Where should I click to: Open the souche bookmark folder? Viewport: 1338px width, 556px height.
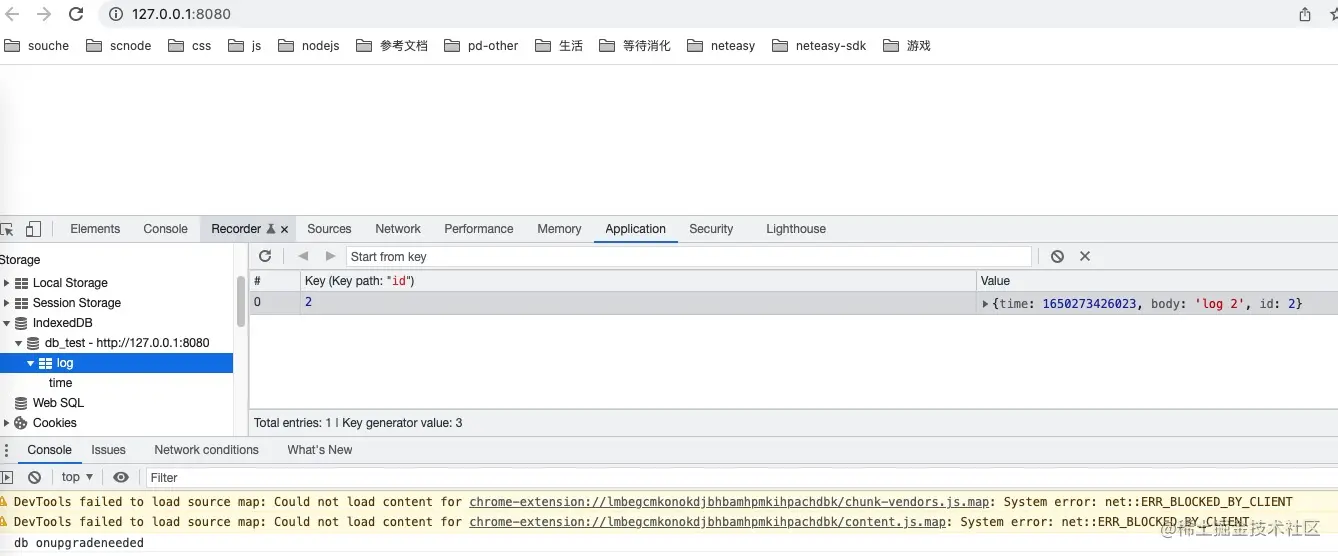pyautogui.click(x=37, y=46)
